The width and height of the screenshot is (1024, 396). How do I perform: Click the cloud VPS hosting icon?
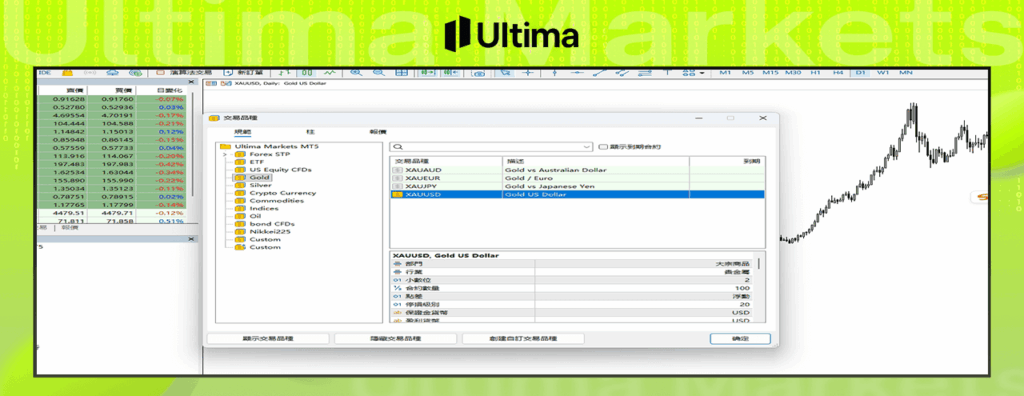pyautogui.click(x=112, y=73)
